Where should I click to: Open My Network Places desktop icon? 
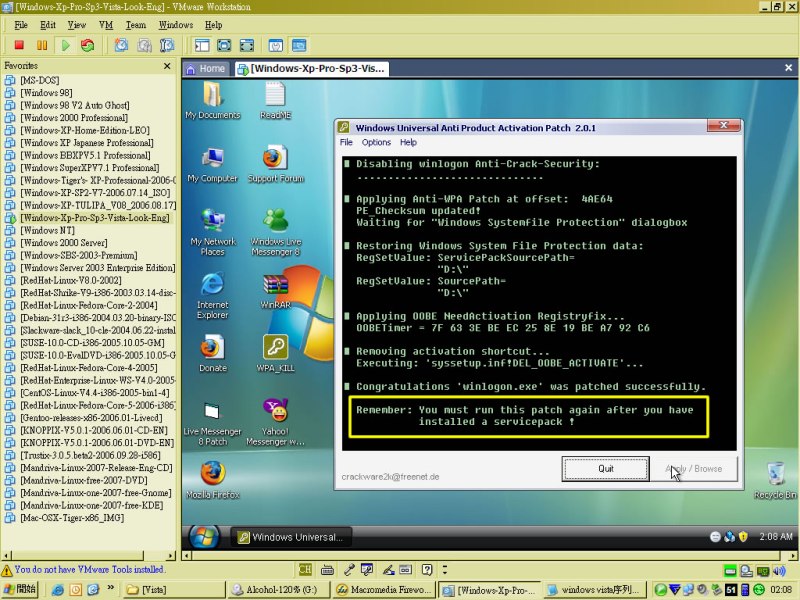[x=213, y=232]
